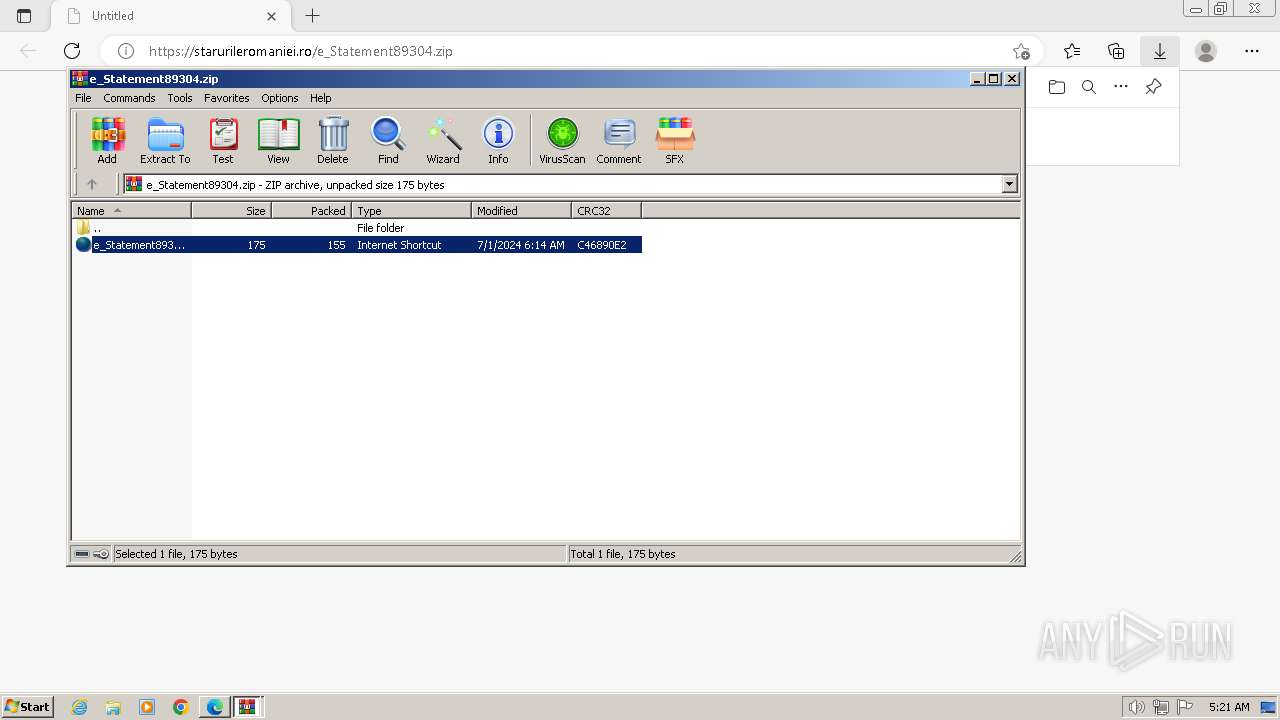Sort by the Name column header

pyautogui.click(x=132, y=210)
